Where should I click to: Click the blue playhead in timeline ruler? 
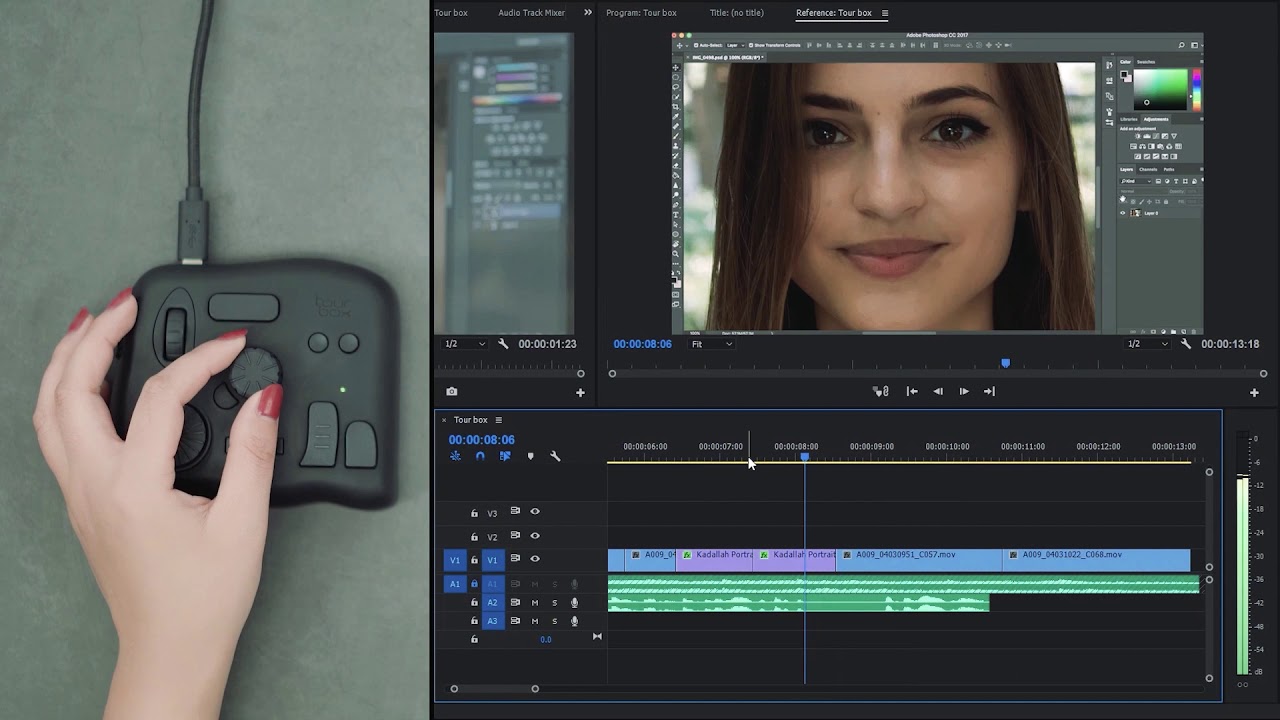[x=804, y=457]
